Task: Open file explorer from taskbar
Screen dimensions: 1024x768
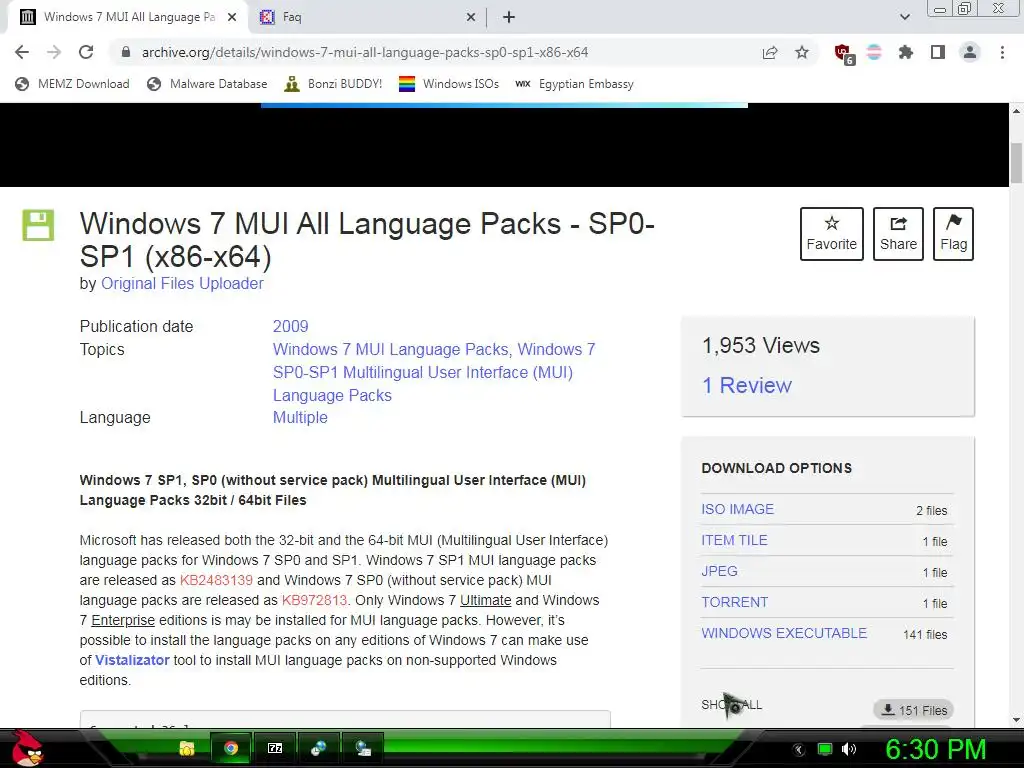Action: pos(187,748)
